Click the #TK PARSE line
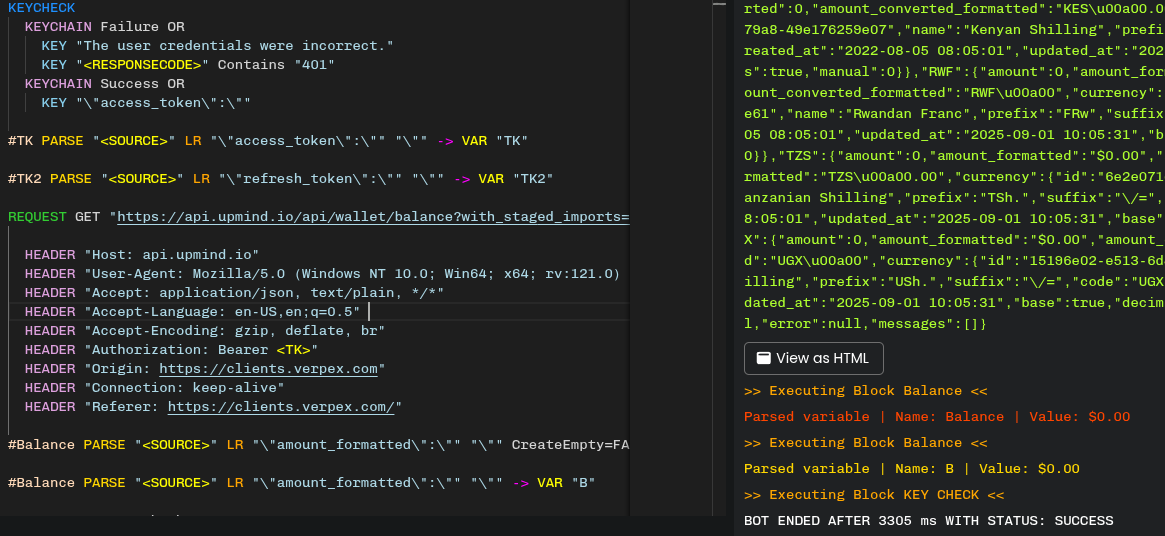The height and width of the screenshot is (536, 1165). click(x=267, y=141)
